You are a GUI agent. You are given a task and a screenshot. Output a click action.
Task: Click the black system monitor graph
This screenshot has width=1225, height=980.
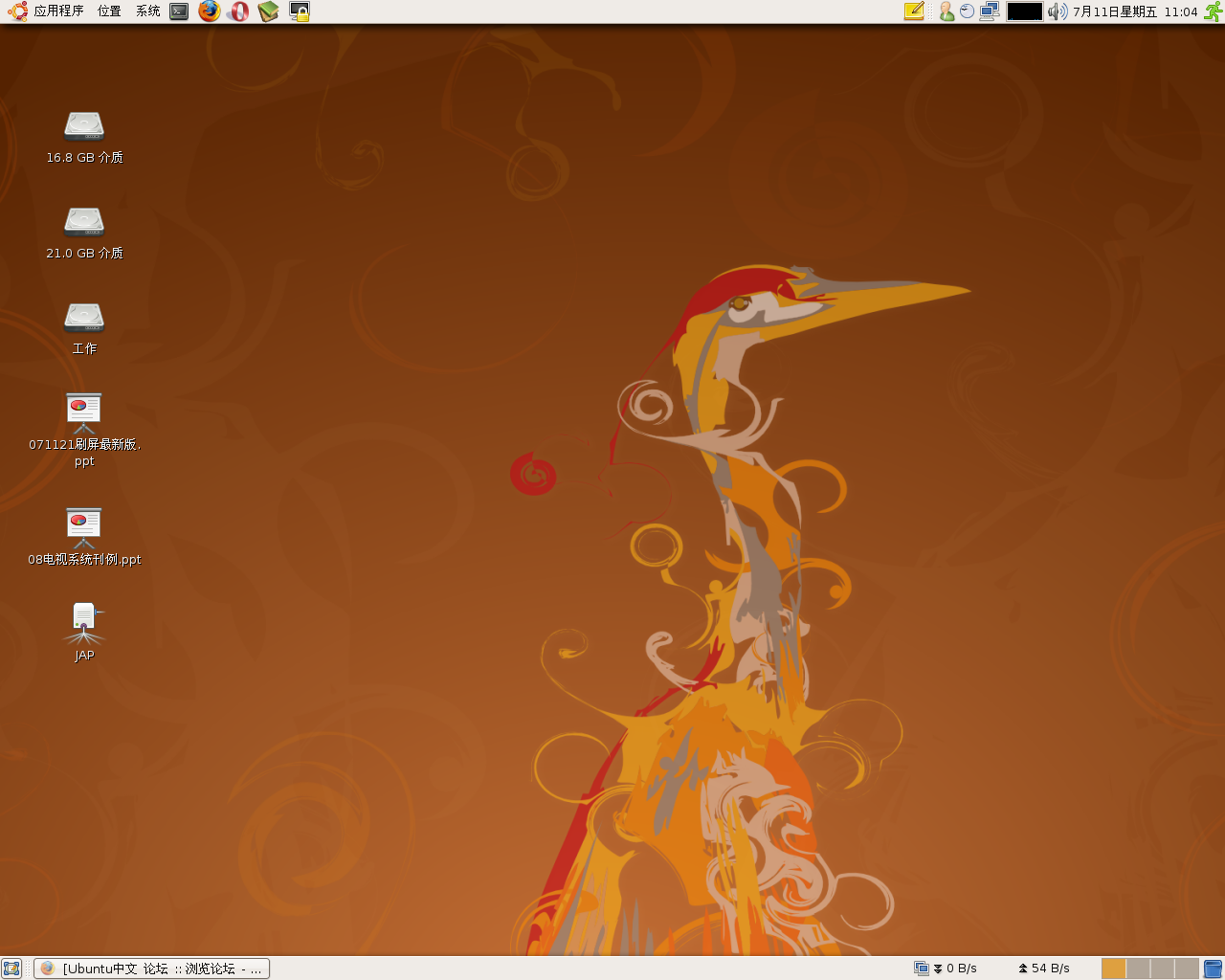1024,11
